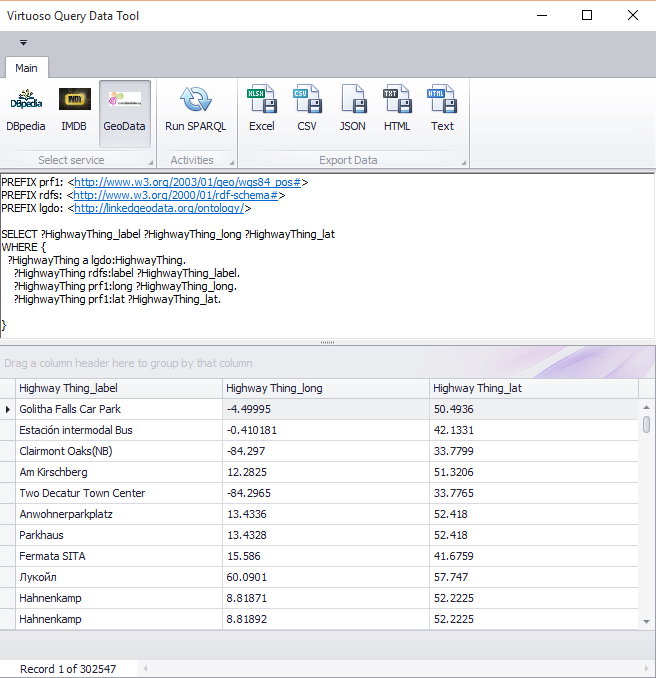
Task: Select the Fermata SITA cell
Action: point(119,556)
